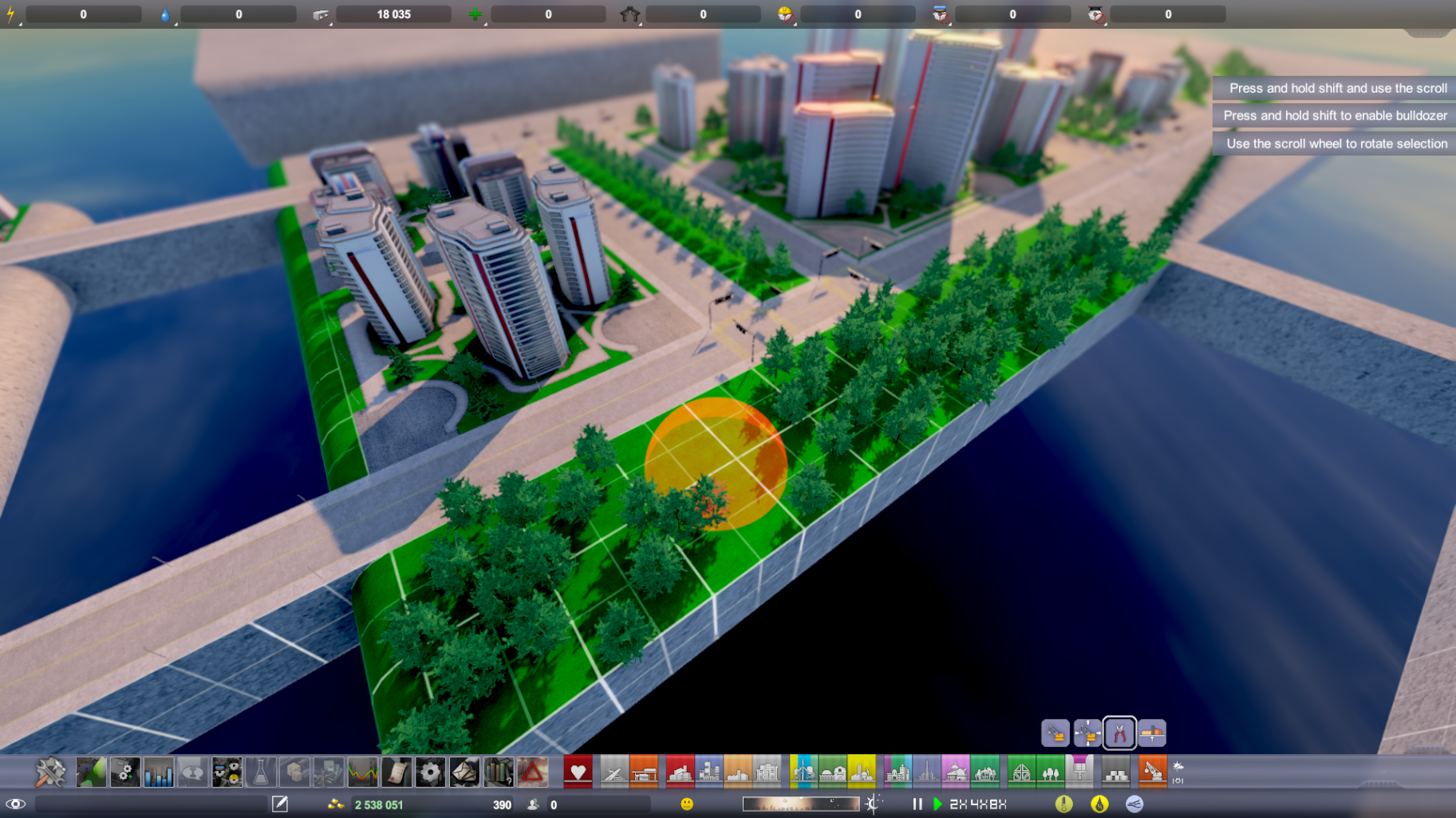Open the line graph economy icon
1456x818 pixels.
coord(362,772)
